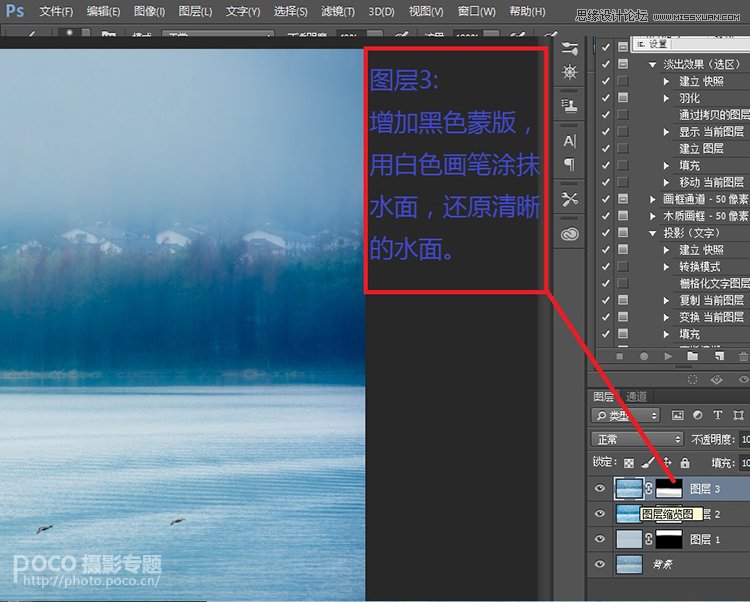Click the Record action button
Viewport: 750px width, 602px height.
click(x=644, y=356)
